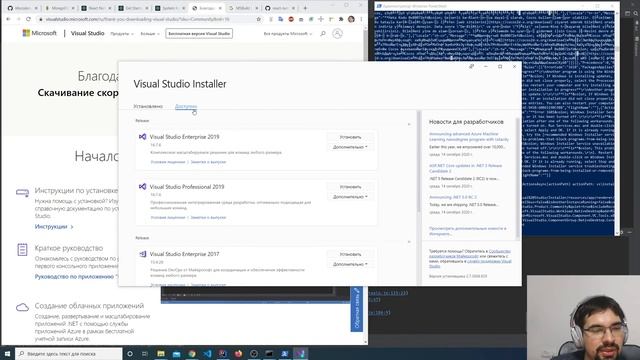Open Chrome three-dot menu

[x=361, y=19]
